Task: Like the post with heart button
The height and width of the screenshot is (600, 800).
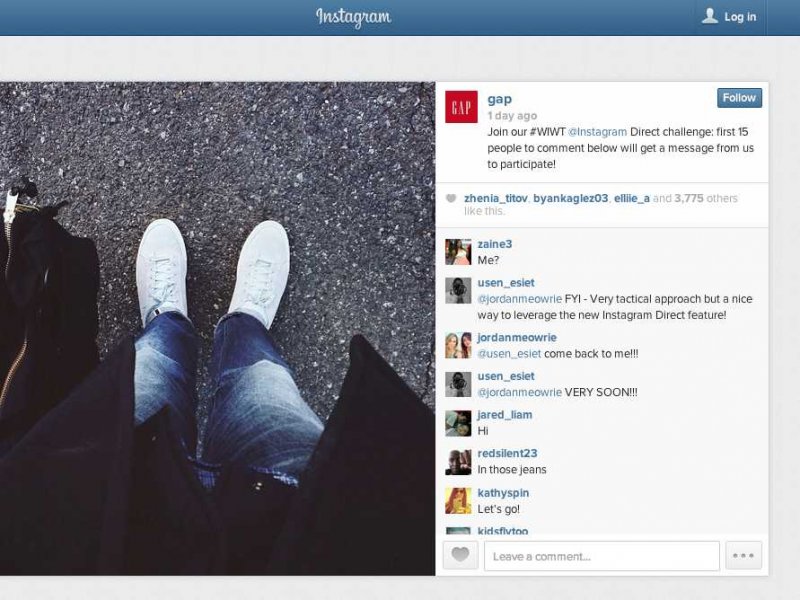Action: click(460, 555)
